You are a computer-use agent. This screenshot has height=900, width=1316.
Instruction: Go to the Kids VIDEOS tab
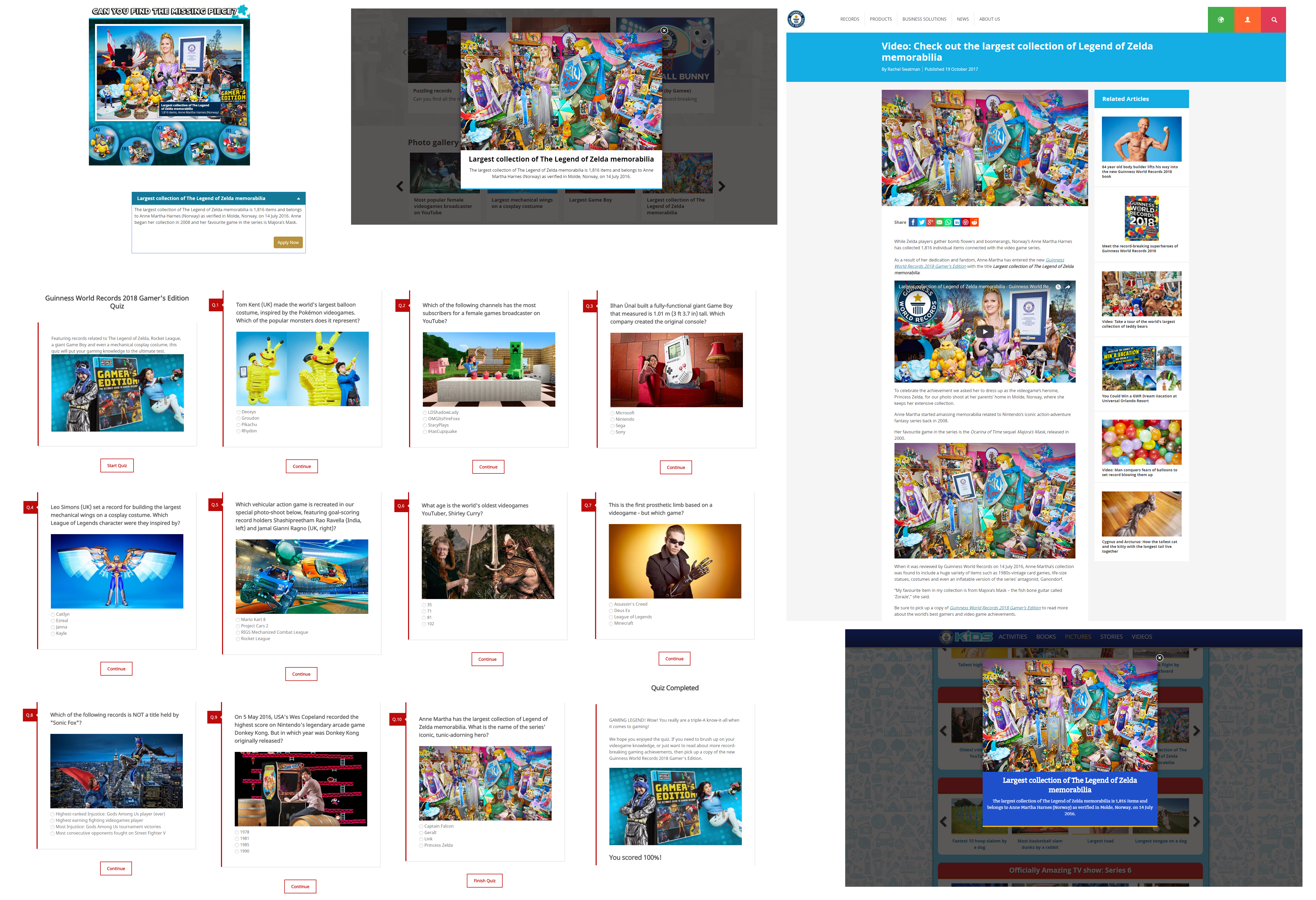pyautogui.click(x=1142, y=637)
